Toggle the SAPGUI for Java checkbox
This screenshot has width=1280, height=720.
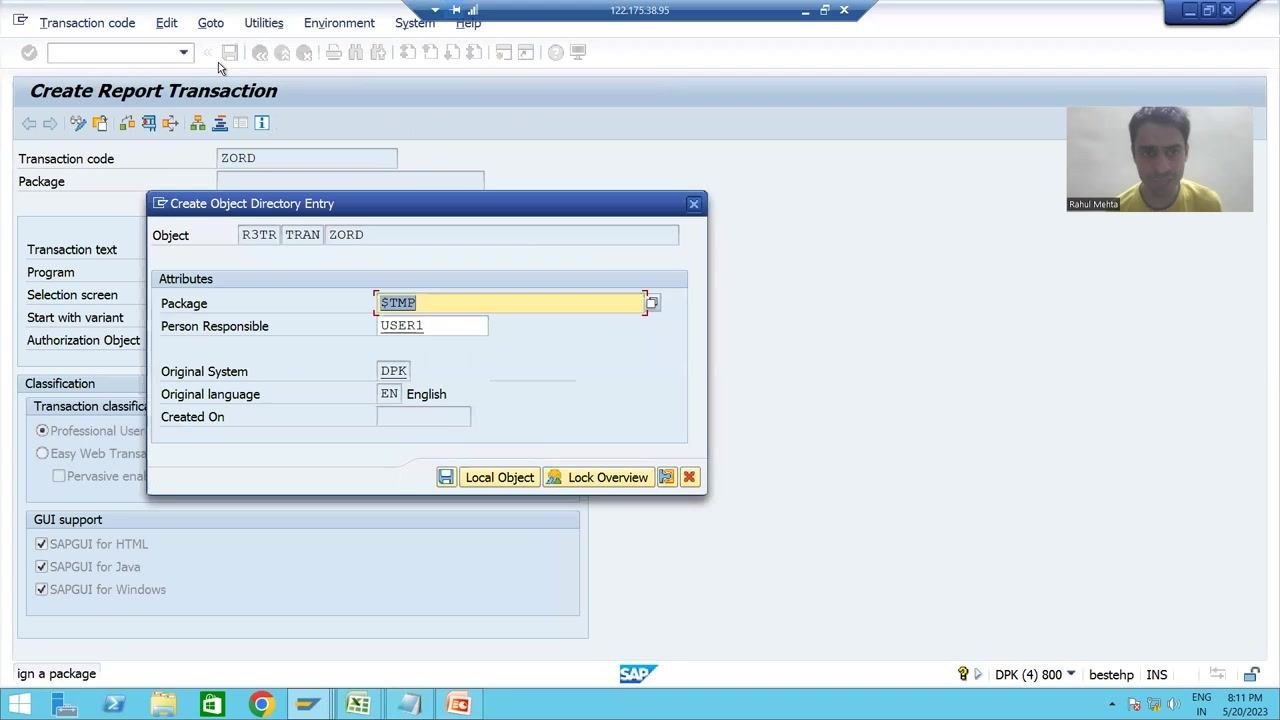(42, 568)
